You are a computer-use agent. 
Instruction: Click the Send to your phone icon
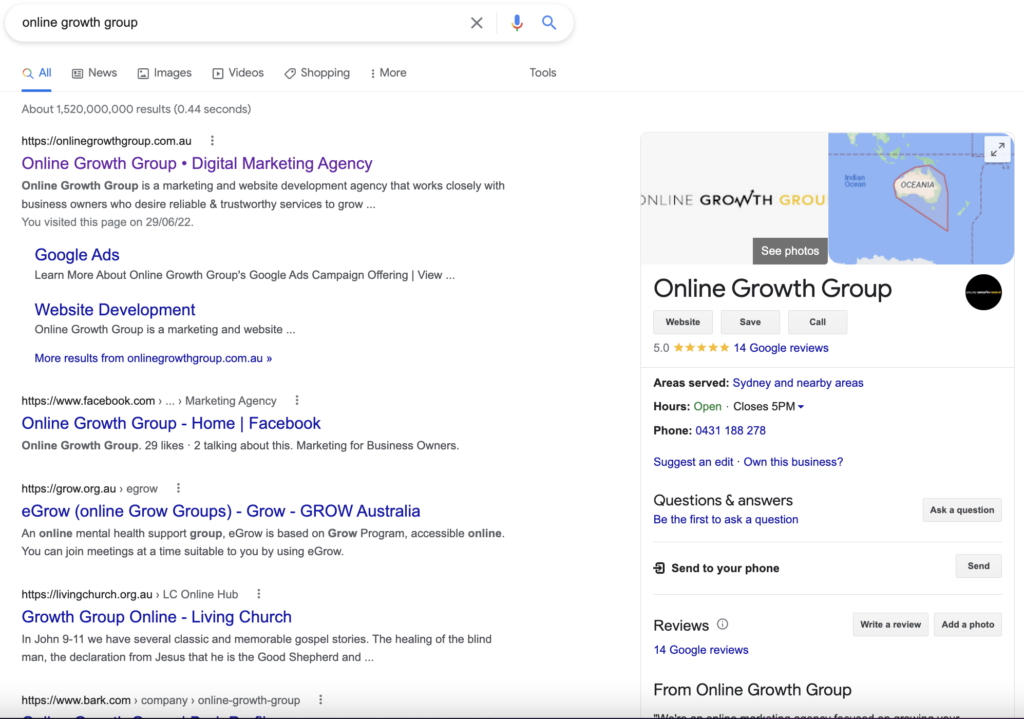coord(660,568)
